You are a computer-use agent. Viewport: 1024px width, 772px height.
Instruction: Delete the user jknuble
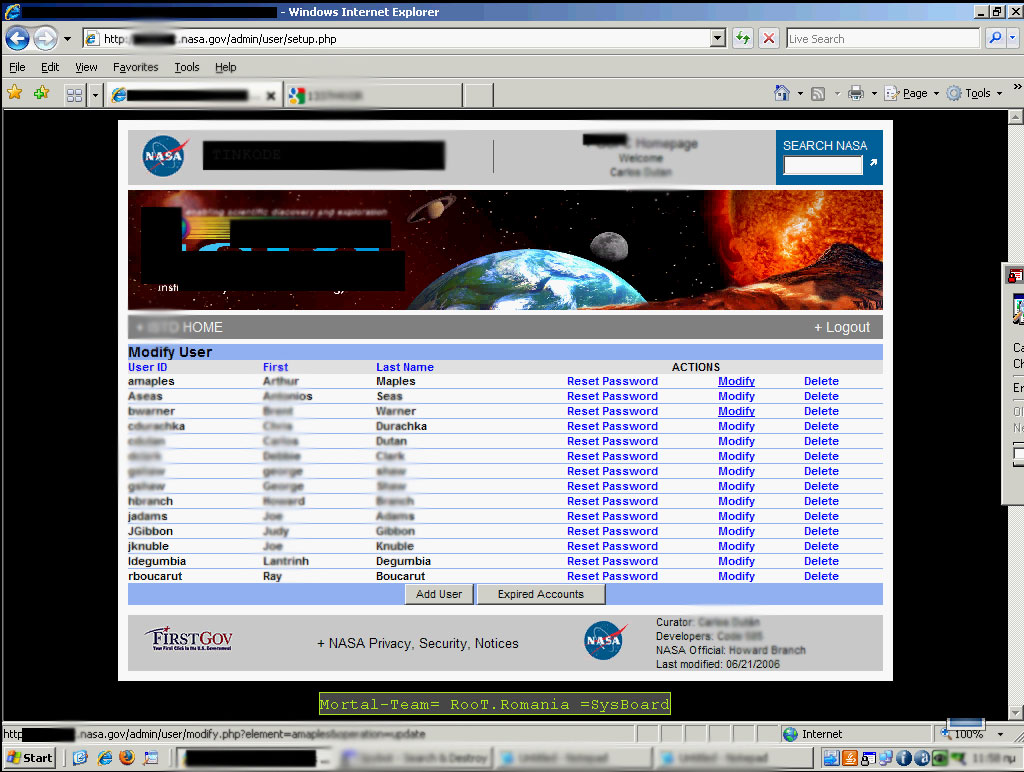(821, 547)
